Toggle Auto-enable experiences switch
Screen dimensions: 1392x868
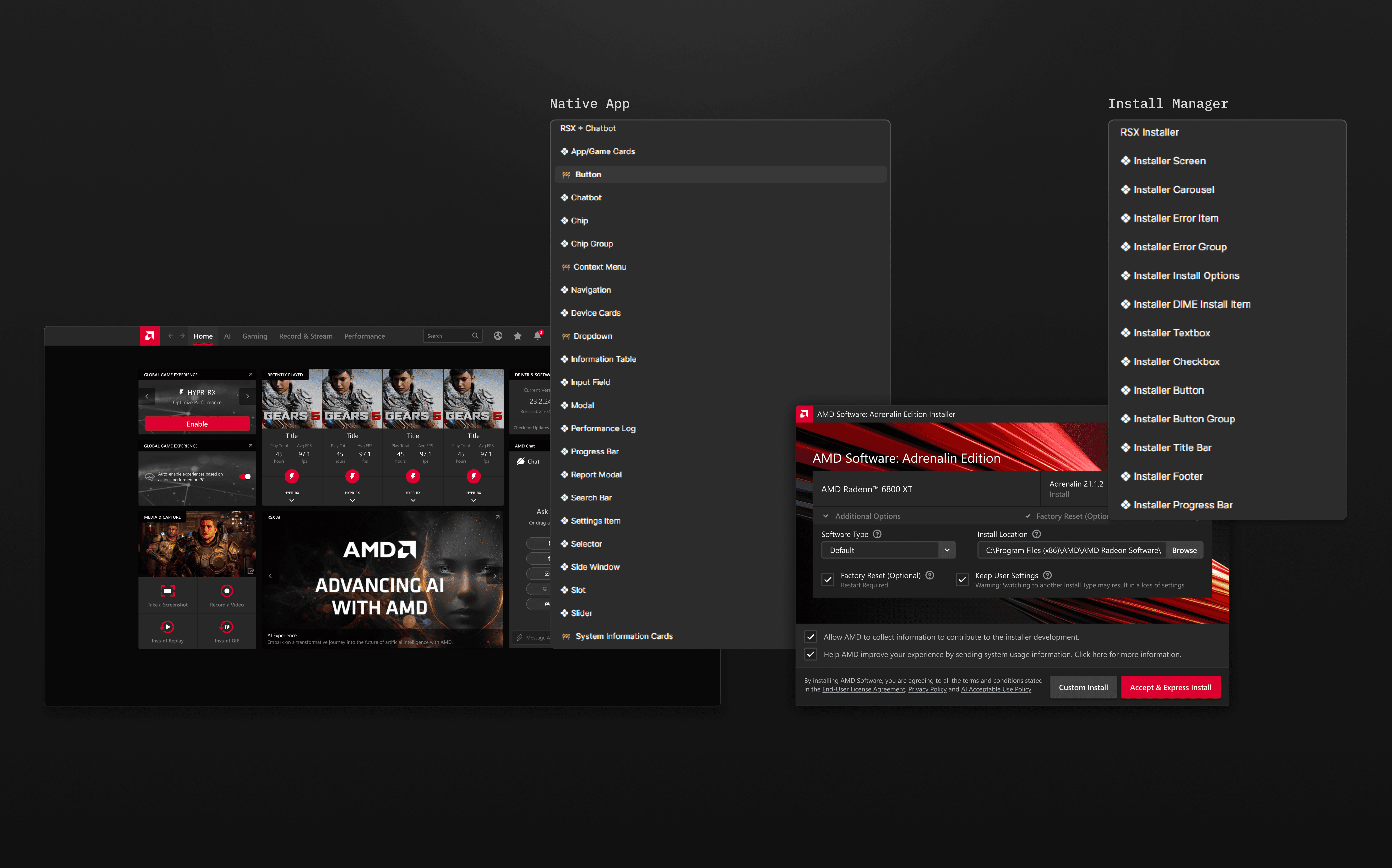[x=246, y=477]
